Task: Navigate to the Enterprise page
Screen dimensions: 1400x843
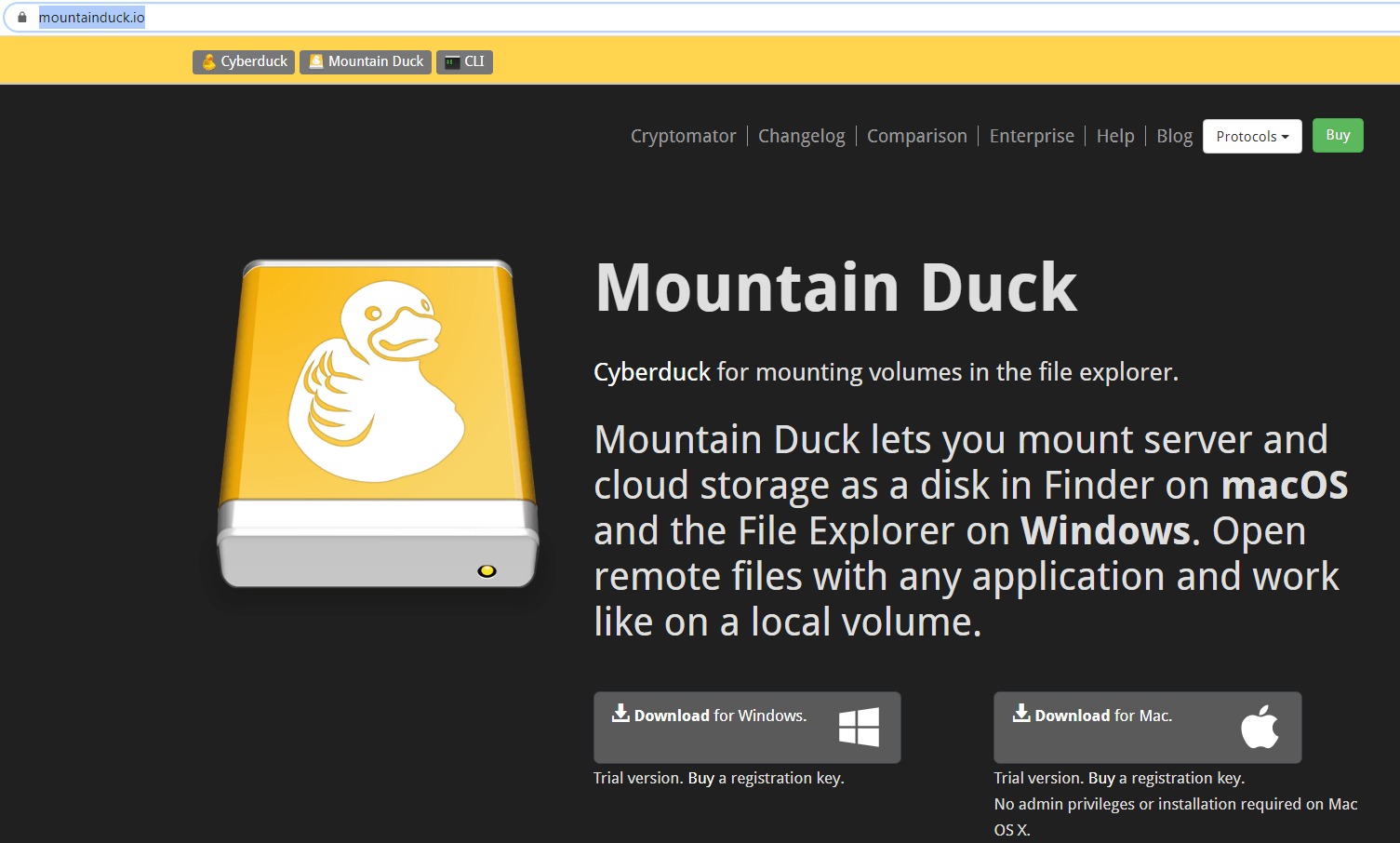Action: point(1032,136)
